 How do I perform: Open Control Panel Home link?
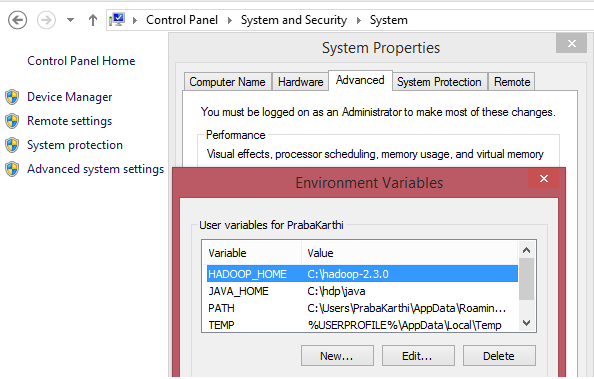81,61
